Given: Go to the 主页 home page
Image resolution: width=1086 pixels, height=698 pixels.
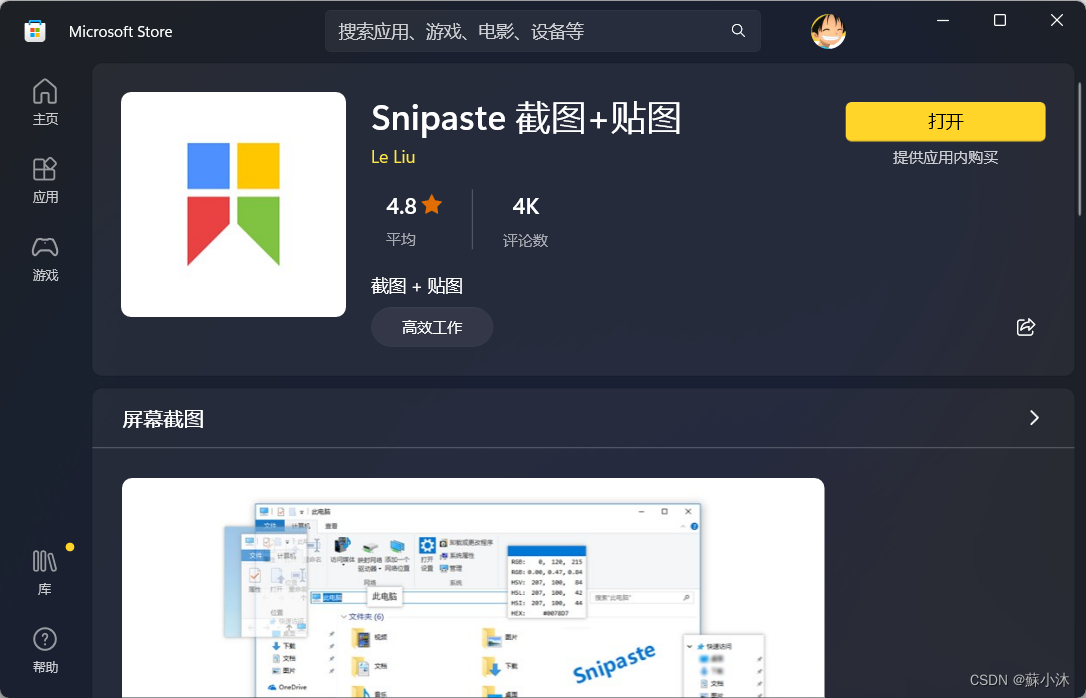Looking at the screenshot, I should pyautogui.click(x=45, y=102).
